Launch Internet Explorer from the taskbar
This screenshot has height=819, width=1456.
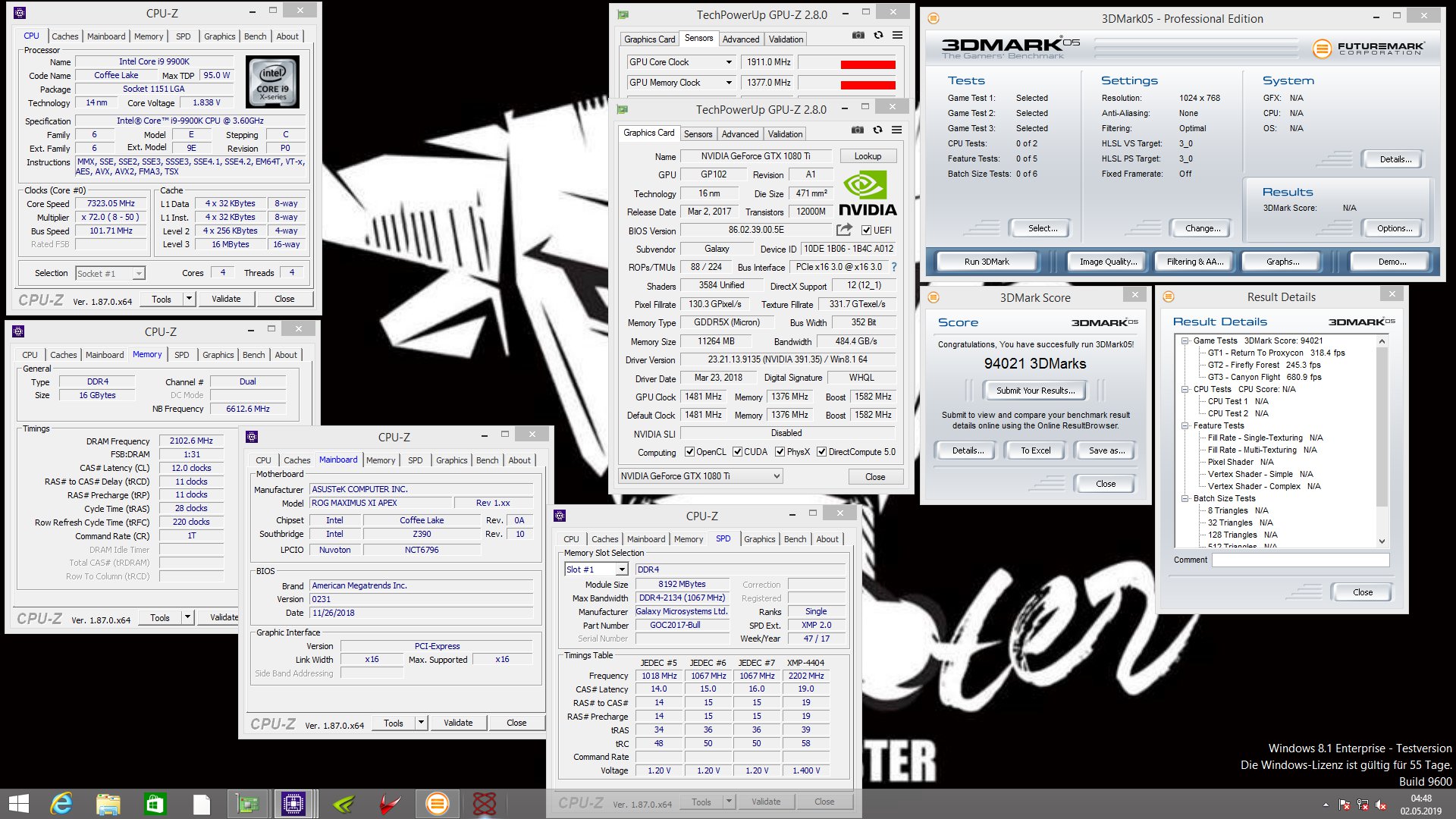click(61, 804)
